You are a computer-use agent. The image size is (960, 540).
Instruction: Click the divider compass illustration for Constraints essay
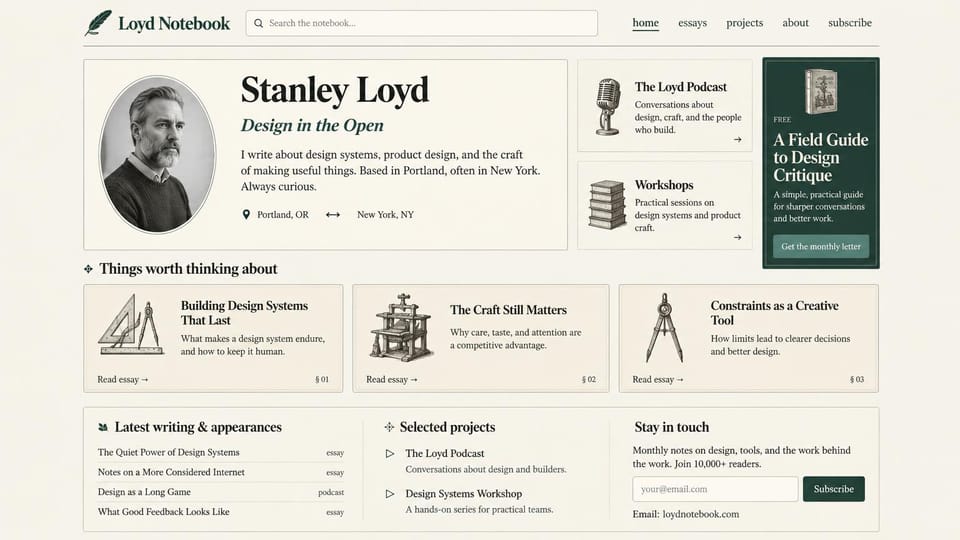pyautogui.click(x=664, y=328)
